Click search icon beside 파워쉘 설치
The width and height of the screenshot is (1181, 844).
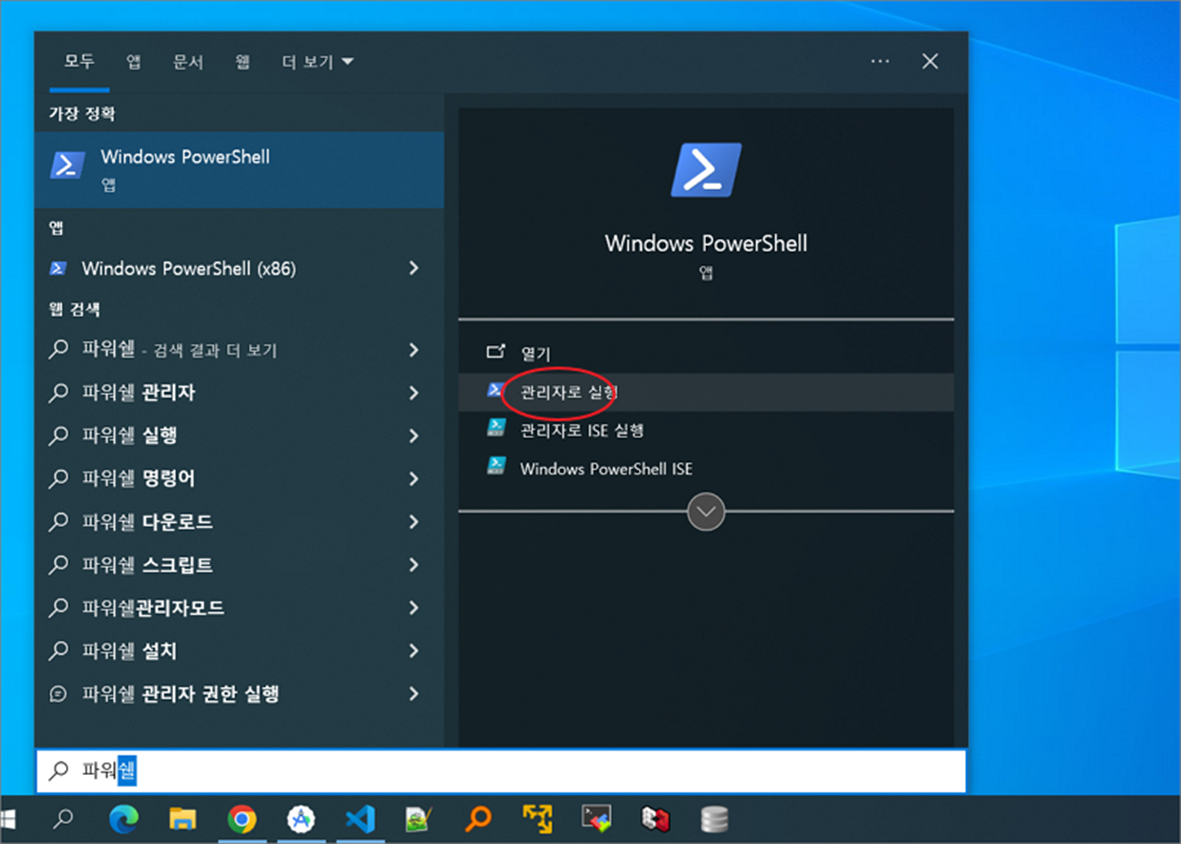coord(59,651)
